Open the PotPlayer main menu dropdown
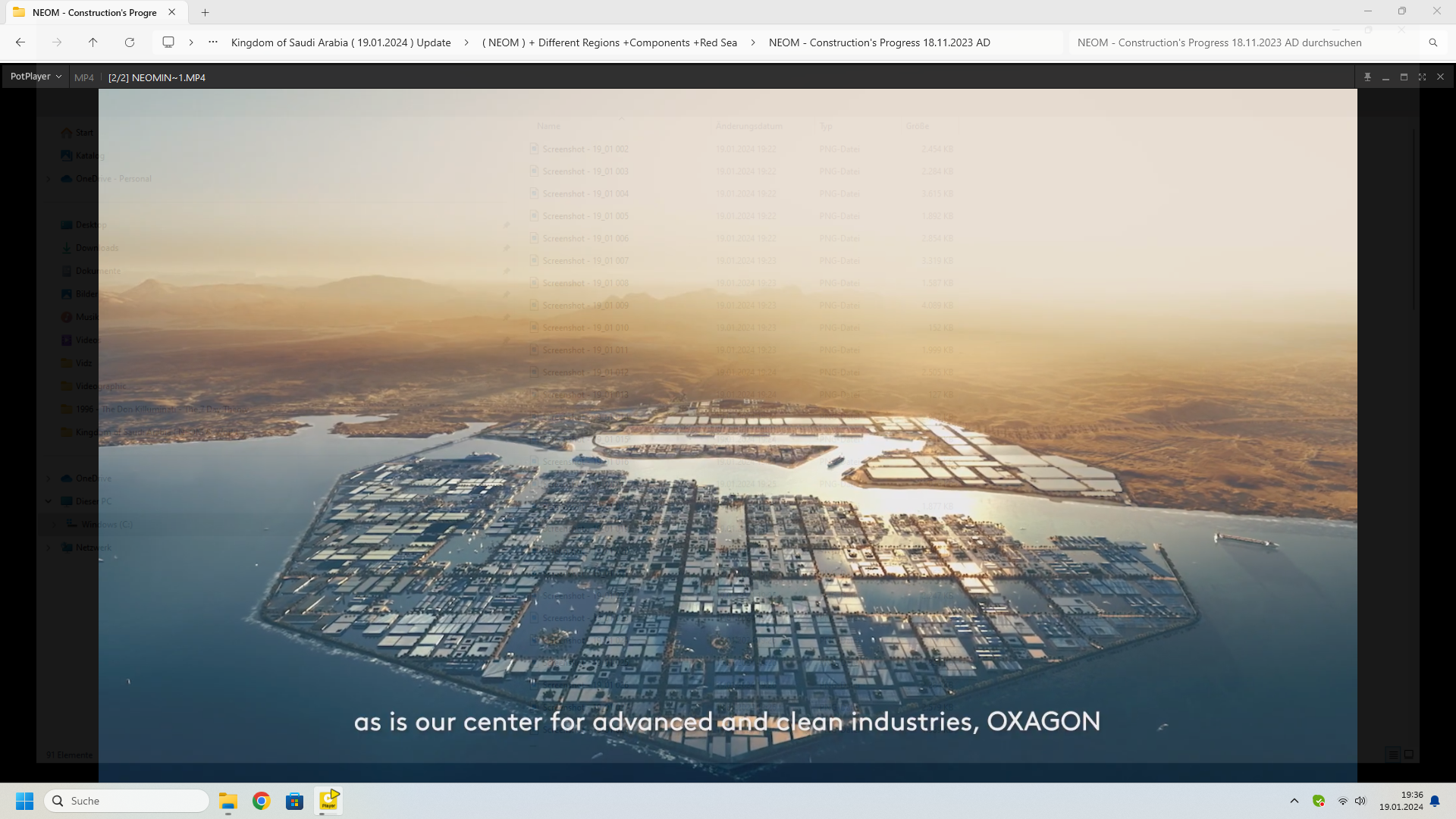The width and height of the screenshot is (1456, 819). [36, 77]
